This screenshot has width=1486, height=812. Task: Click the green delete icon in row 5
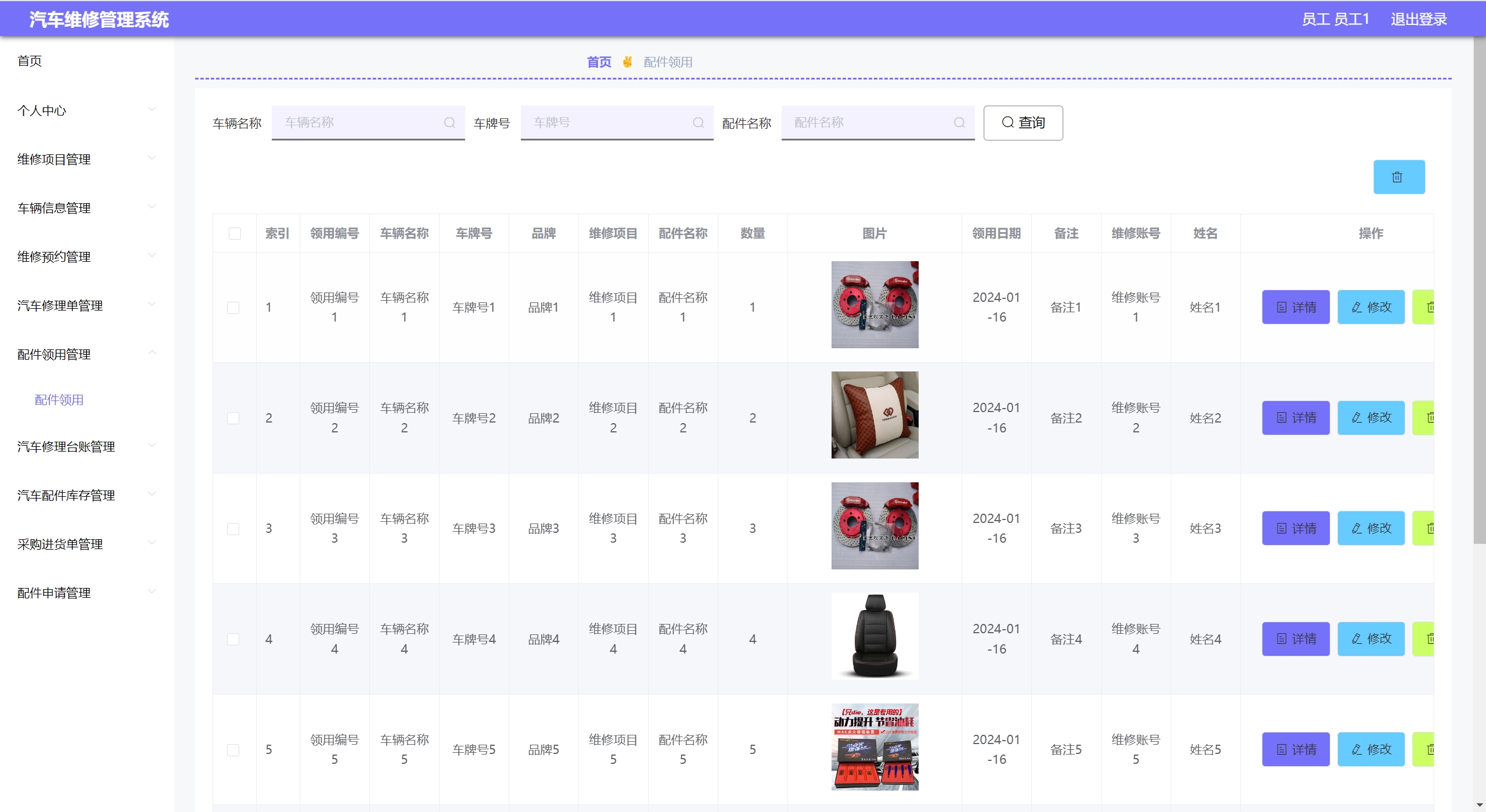(1426, 749)
